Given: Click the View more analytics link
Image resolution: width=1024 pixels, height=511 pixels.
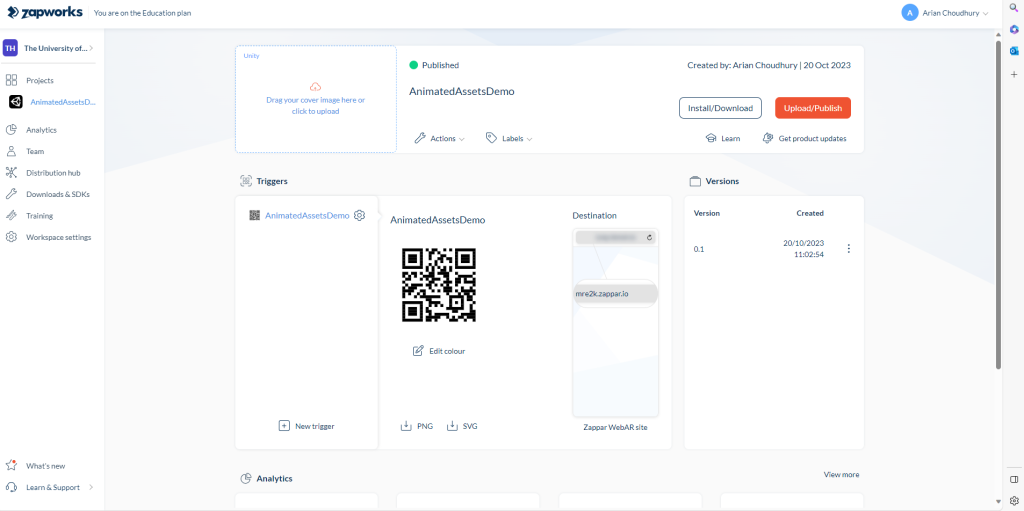Looking at the screenshot, I should (841, 475).
